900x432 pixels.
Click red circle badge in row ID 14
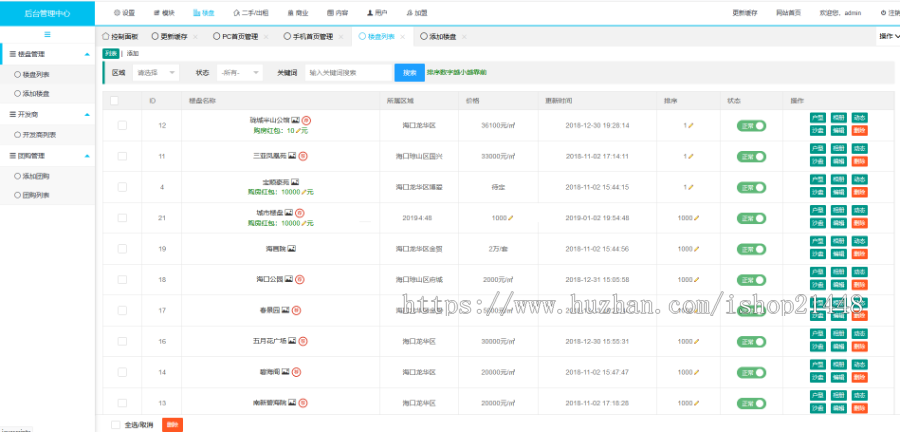point(297,372)
